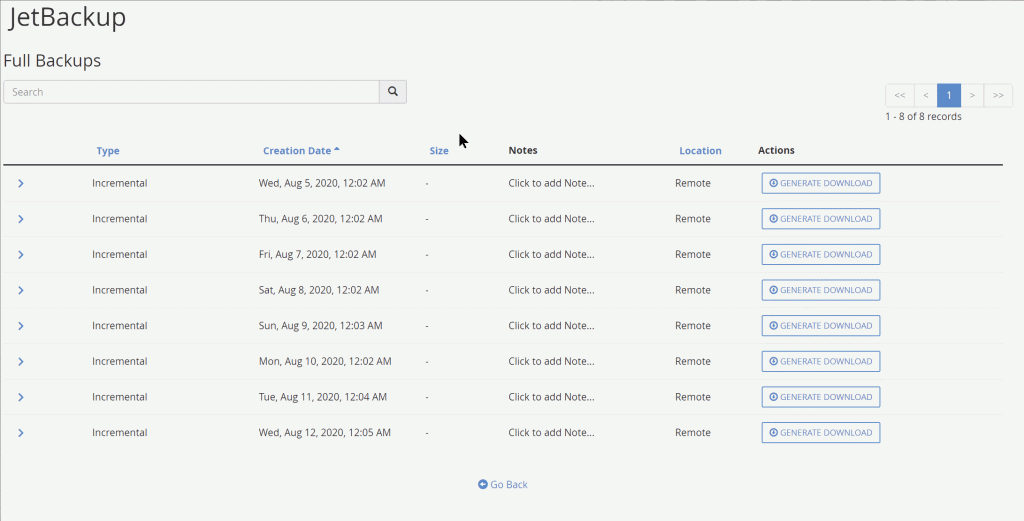The image size is (1024, 521).
Task: Generate download for Aug 11 backup
Action: click(820, 397)
